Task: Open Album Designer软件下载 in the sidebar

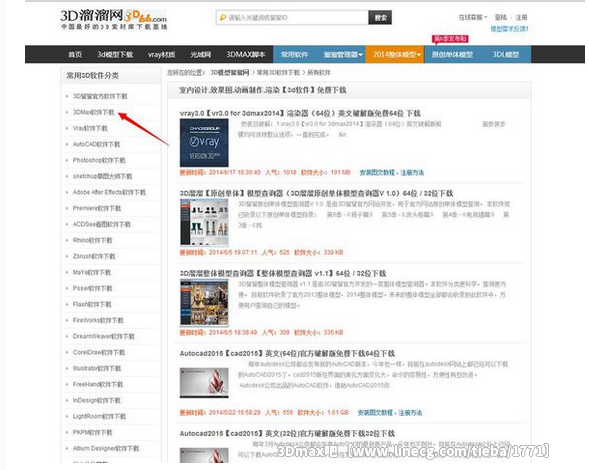Action: point(106,448)
